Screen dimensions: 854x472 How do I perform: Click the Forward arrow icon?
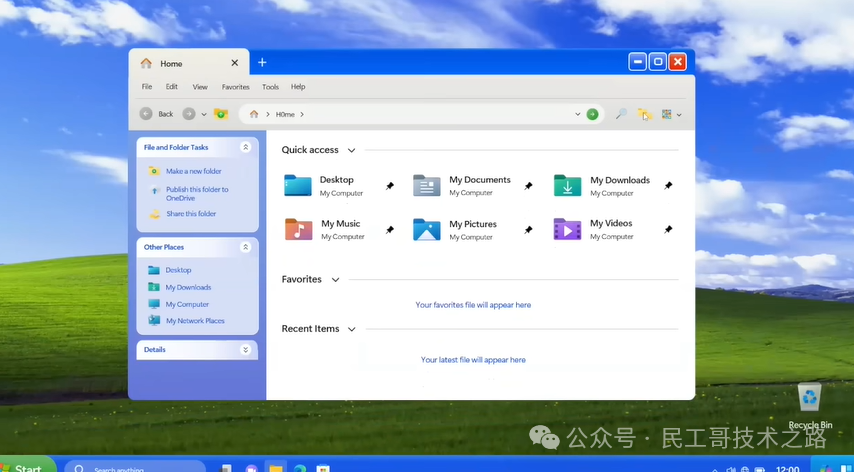coord(188,114)
